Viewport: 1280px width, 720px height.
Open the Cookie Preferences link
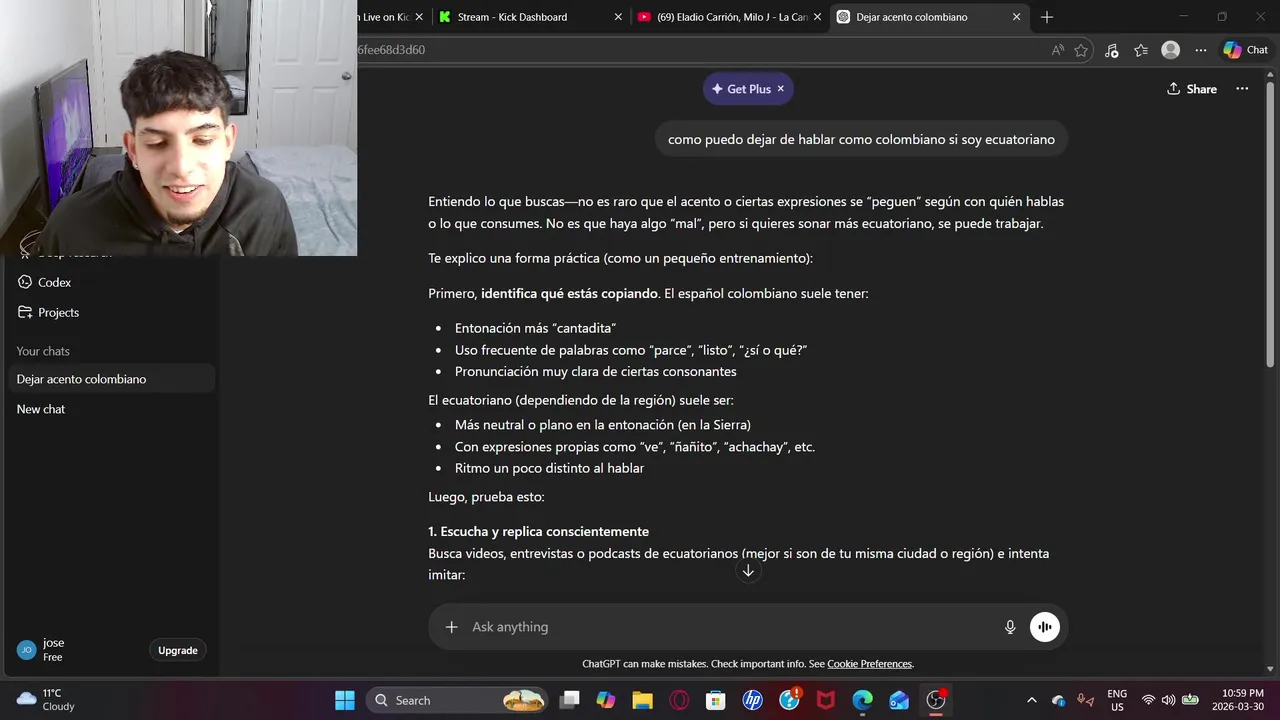click(869, 664)
